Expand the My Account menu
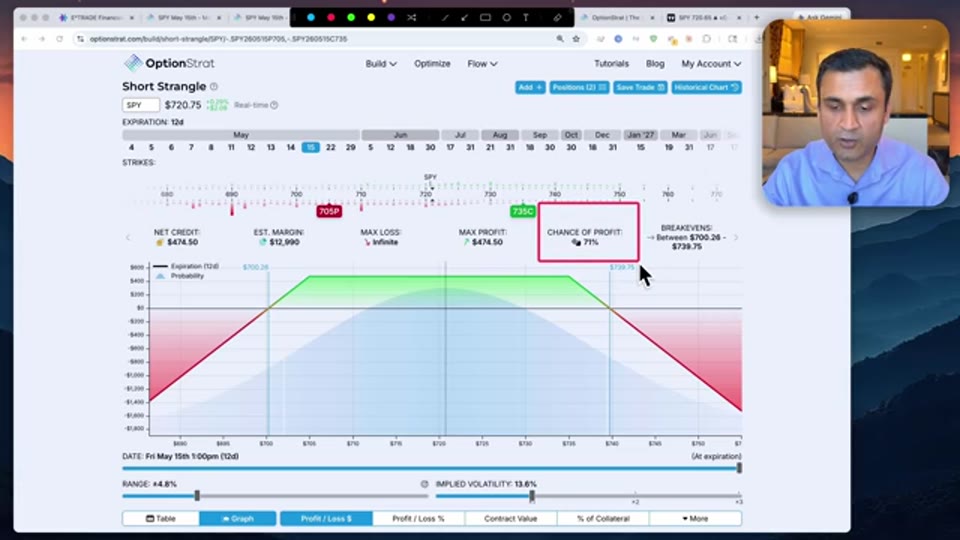The width and height of the screenshot is (960, 540). pyautogui.click(x=711, y=64)
